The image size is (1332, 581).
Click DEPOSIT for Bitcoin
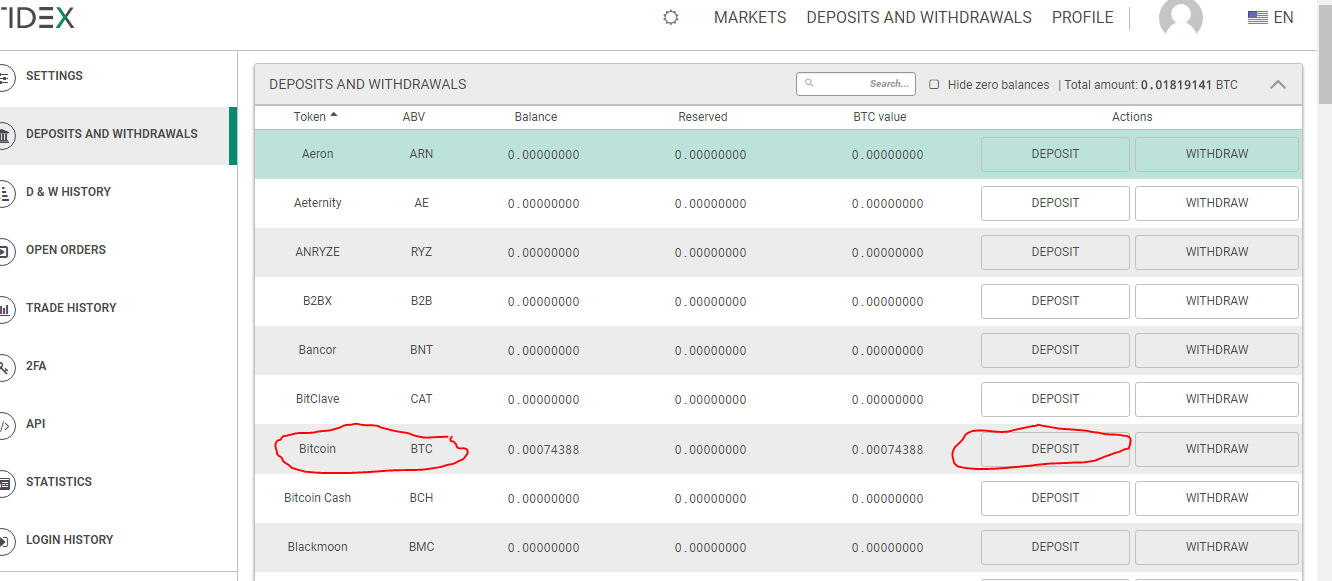1055,449
